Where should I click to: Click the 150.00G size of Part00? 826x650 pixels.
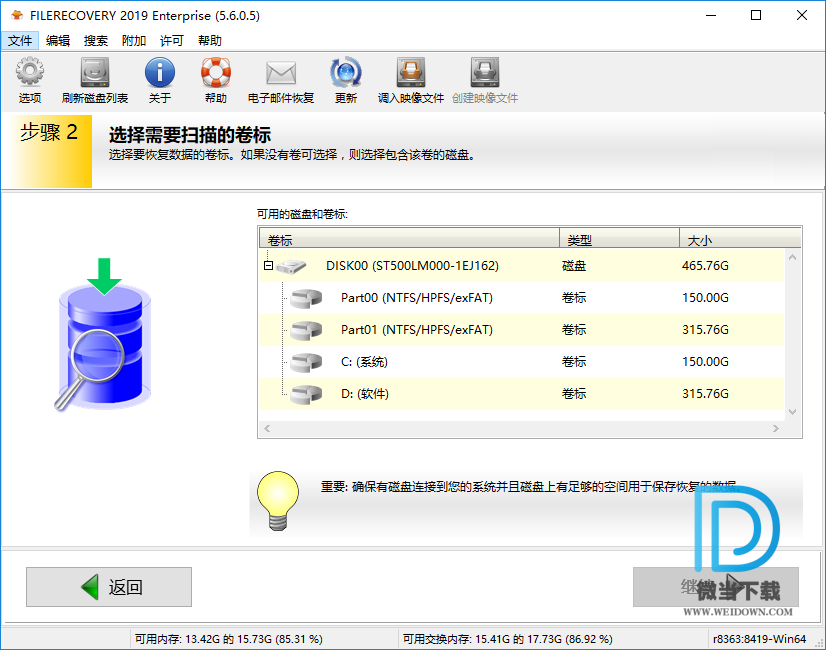tap(705, 298)
